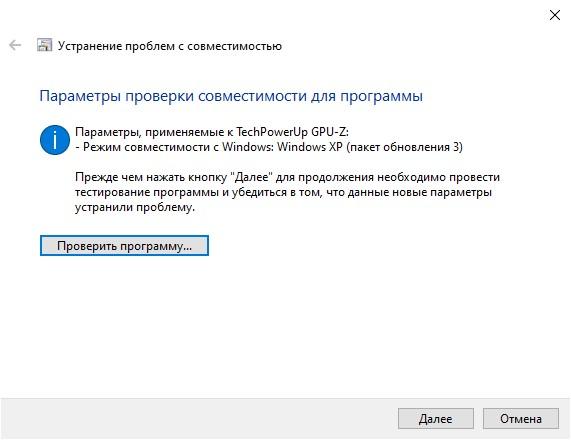Screen dimensions: 571x440
Task: Click the text устранили проблему.
Action: tap(135, 207)
